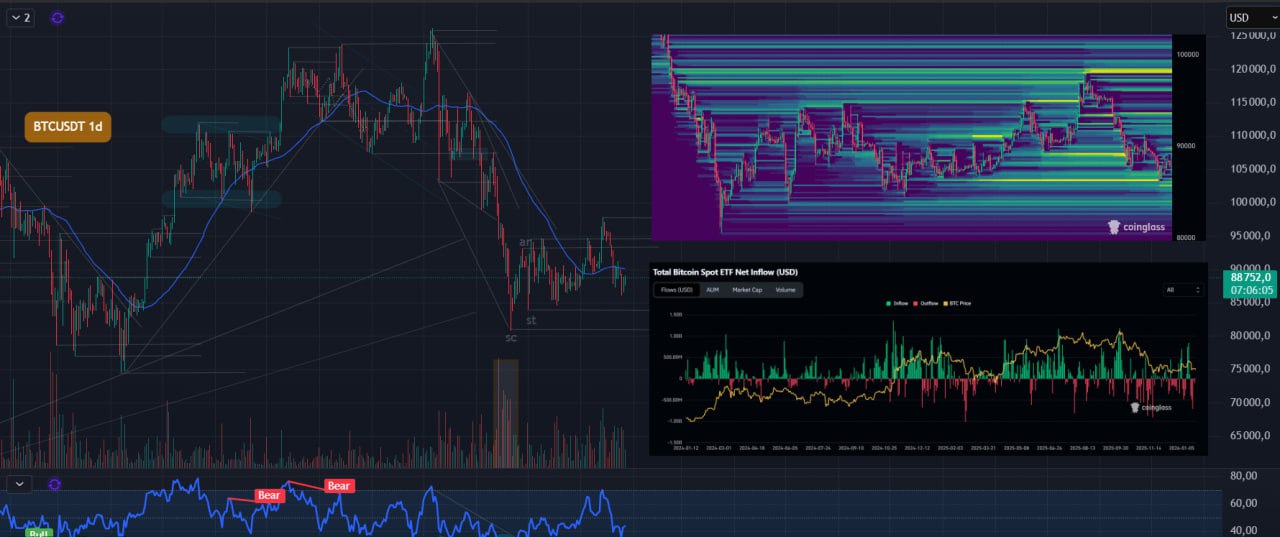Click the purple sync icon in RSI pane
The width and height of the screenshot is (1280, 537).
pyautogui.click(x=55, y=484)
